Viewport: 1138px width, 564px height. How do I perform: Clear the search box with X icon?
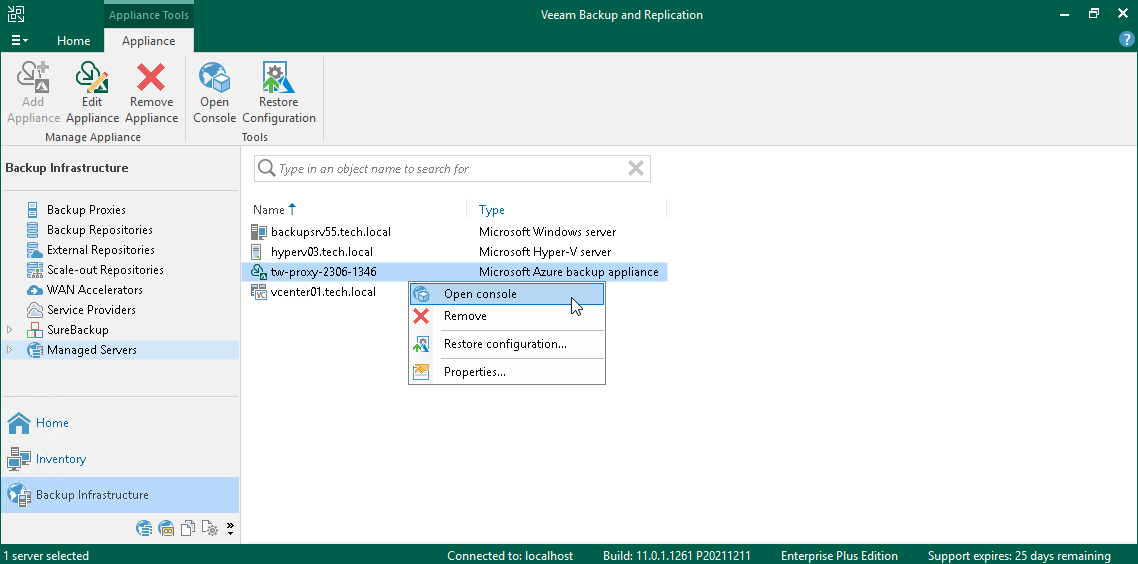point(636,168)
